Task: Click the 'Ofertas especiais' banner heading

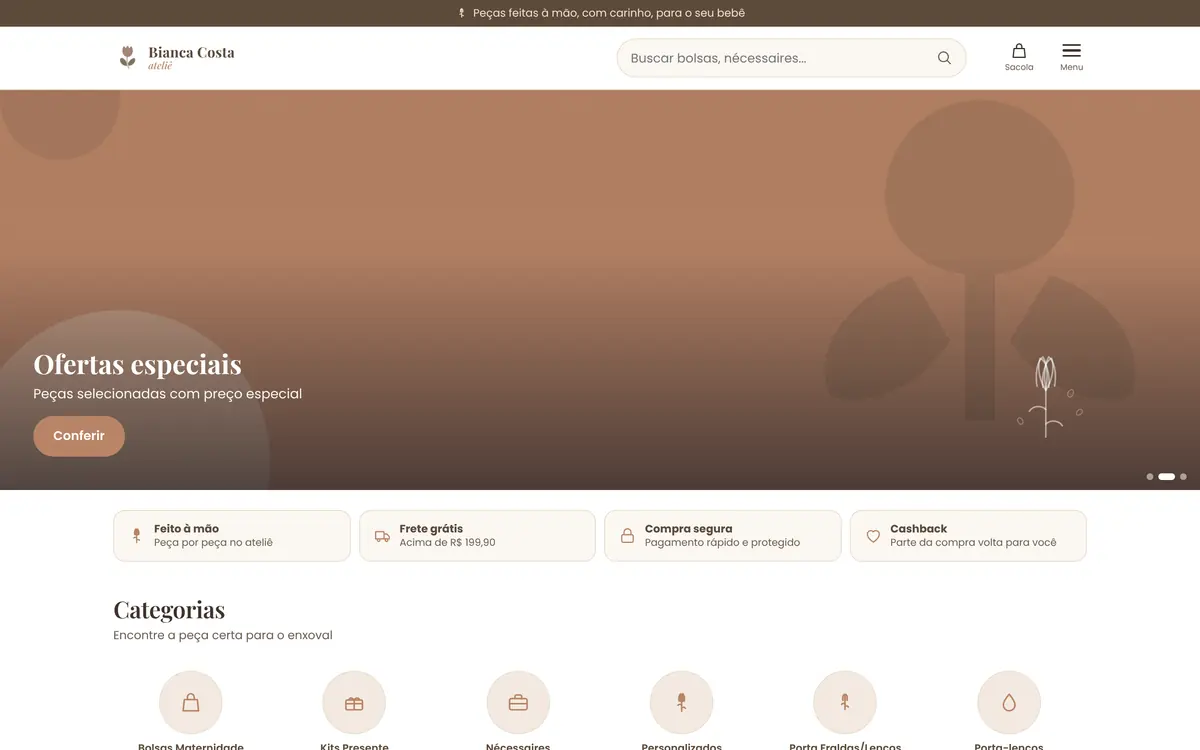Action: (x=137, y=364)
